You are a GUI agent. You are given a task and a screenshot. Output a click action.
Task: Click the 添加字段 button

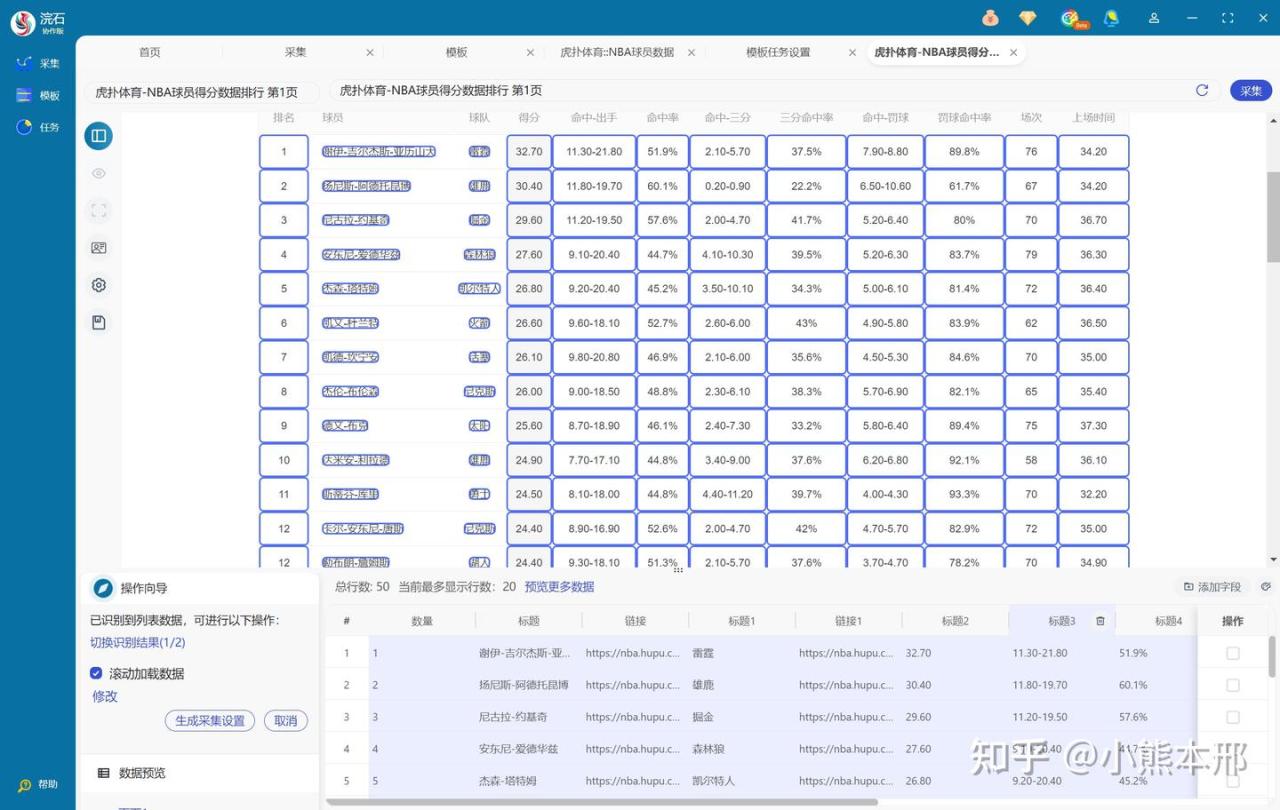[1212, 587]
